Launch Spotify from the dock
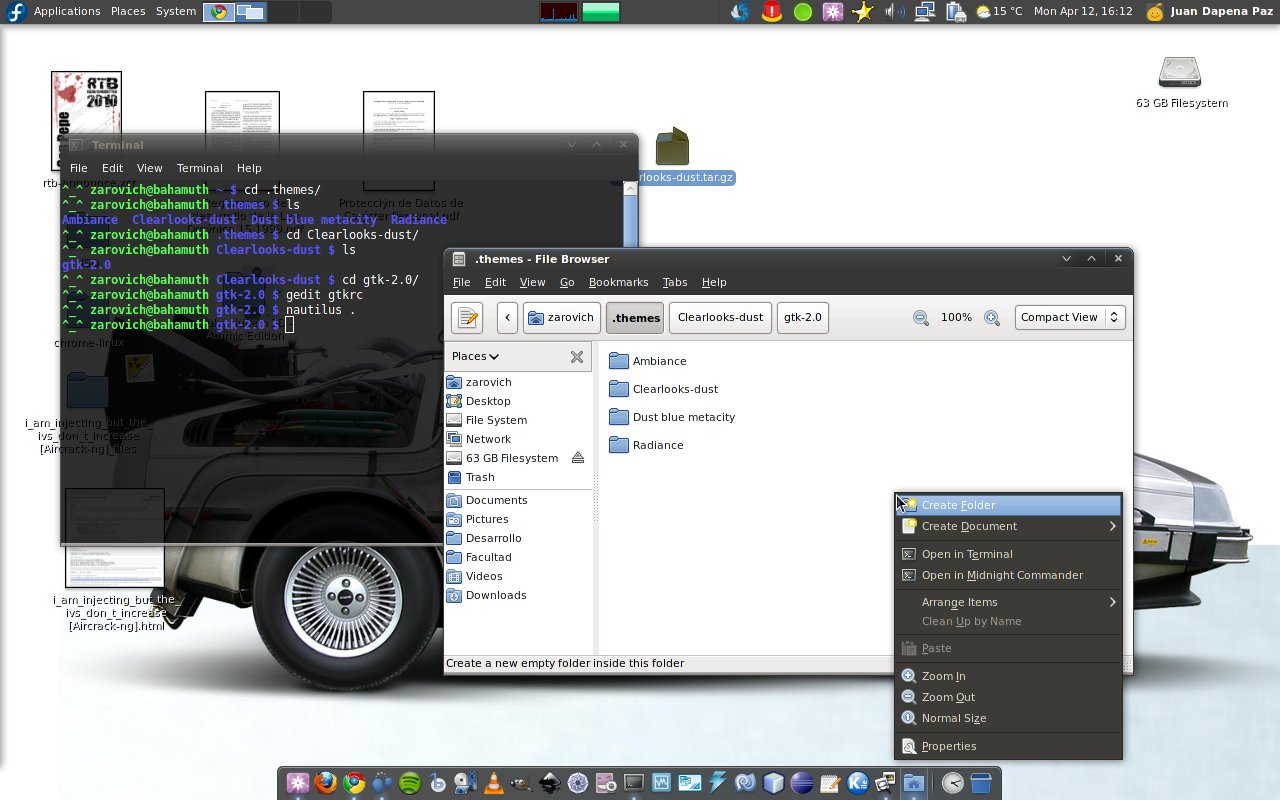Viewport: 1280px width, 800px height. pyautogui.click(x=409, y=783)
